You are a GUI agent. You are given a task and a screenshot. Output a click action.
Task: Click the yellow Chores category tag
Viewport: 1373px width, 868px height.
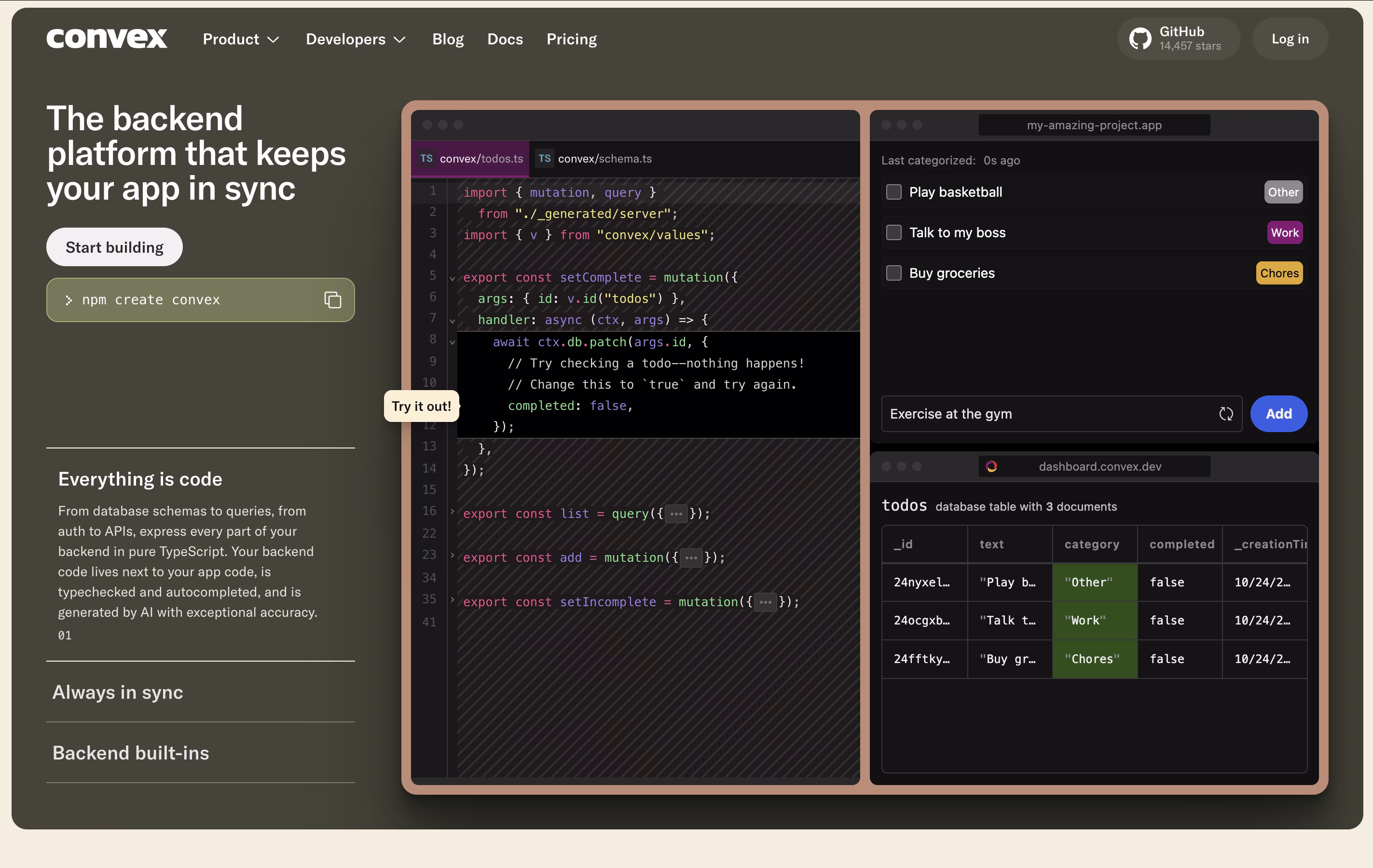click(1279, 273)
